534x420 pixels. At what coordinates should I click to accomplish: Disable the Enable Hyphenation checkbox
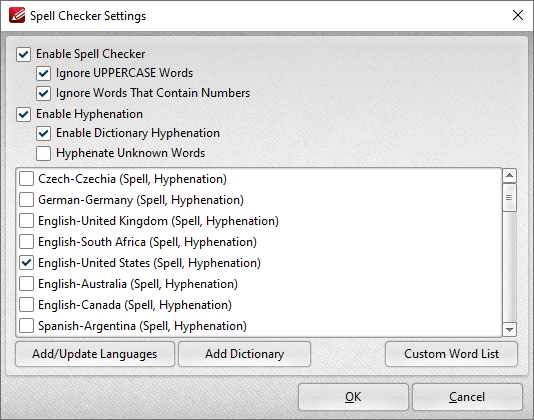pos(23,114)
